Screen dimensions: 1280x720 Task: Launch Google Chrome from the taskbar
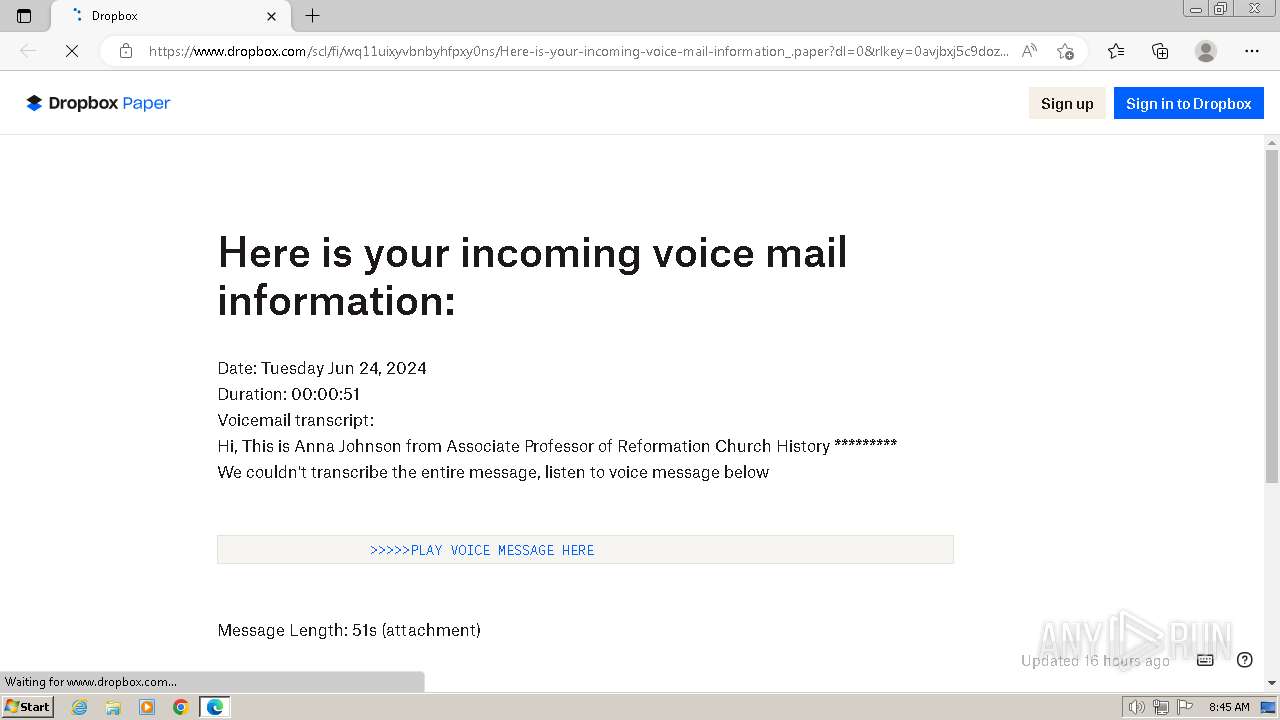pyautogui.click(x=181, y=707)
